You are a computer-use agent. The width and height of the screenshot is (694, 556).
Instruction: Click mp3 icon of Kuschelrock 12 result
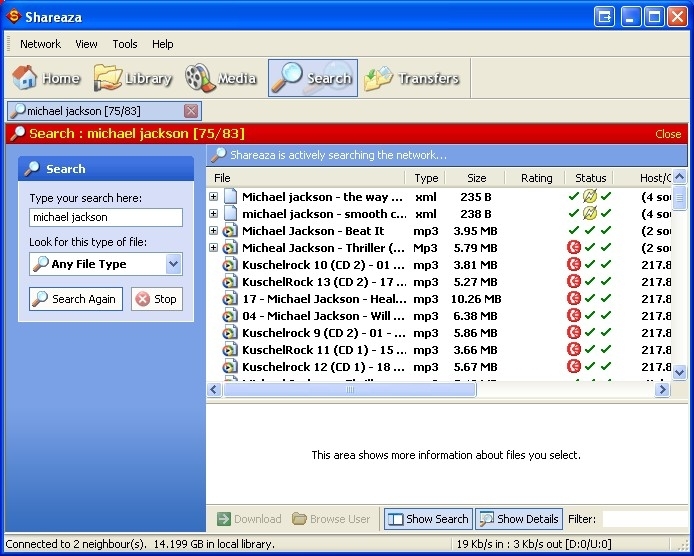point(230,367)
